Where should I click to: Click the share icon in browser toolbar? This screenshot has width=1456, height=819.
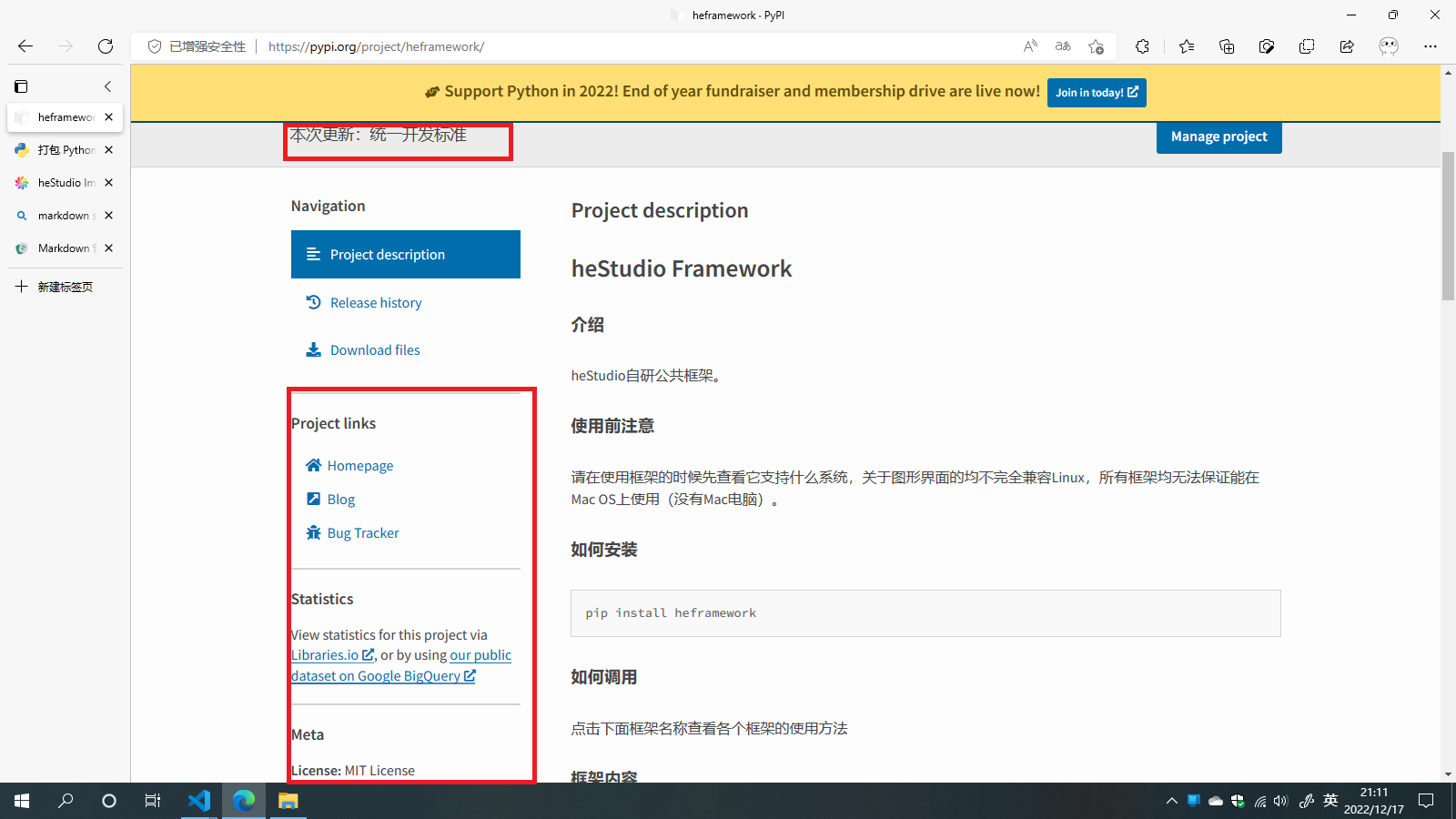coord(1347,46)
